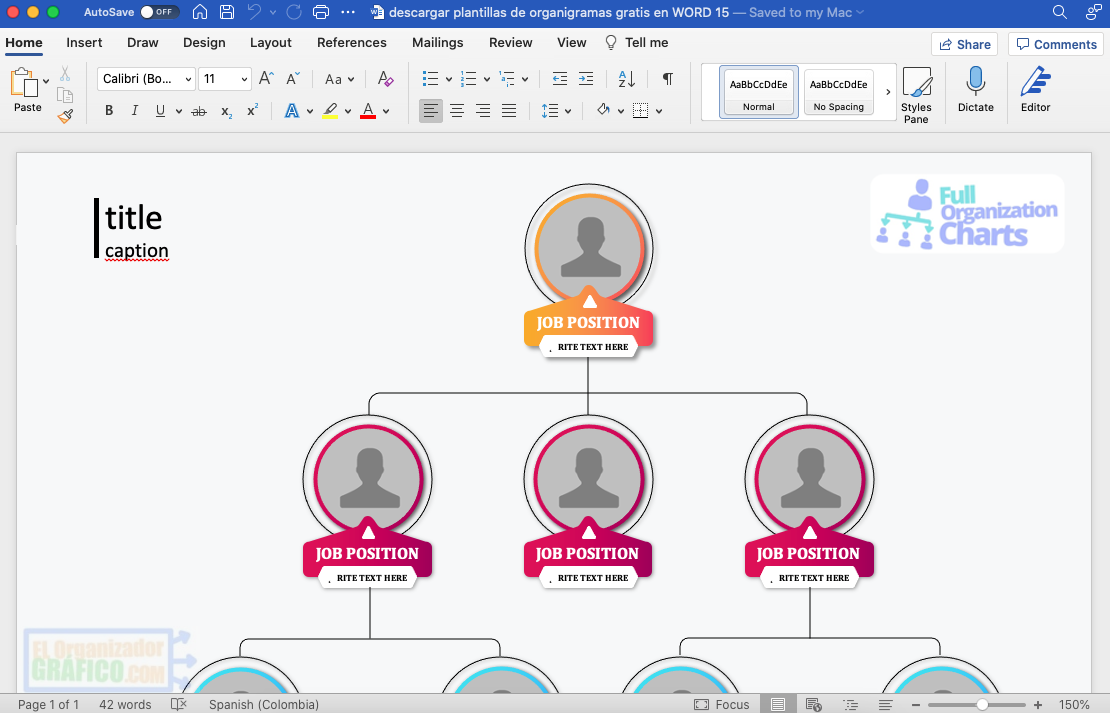Click the Share button

[964, 44]
